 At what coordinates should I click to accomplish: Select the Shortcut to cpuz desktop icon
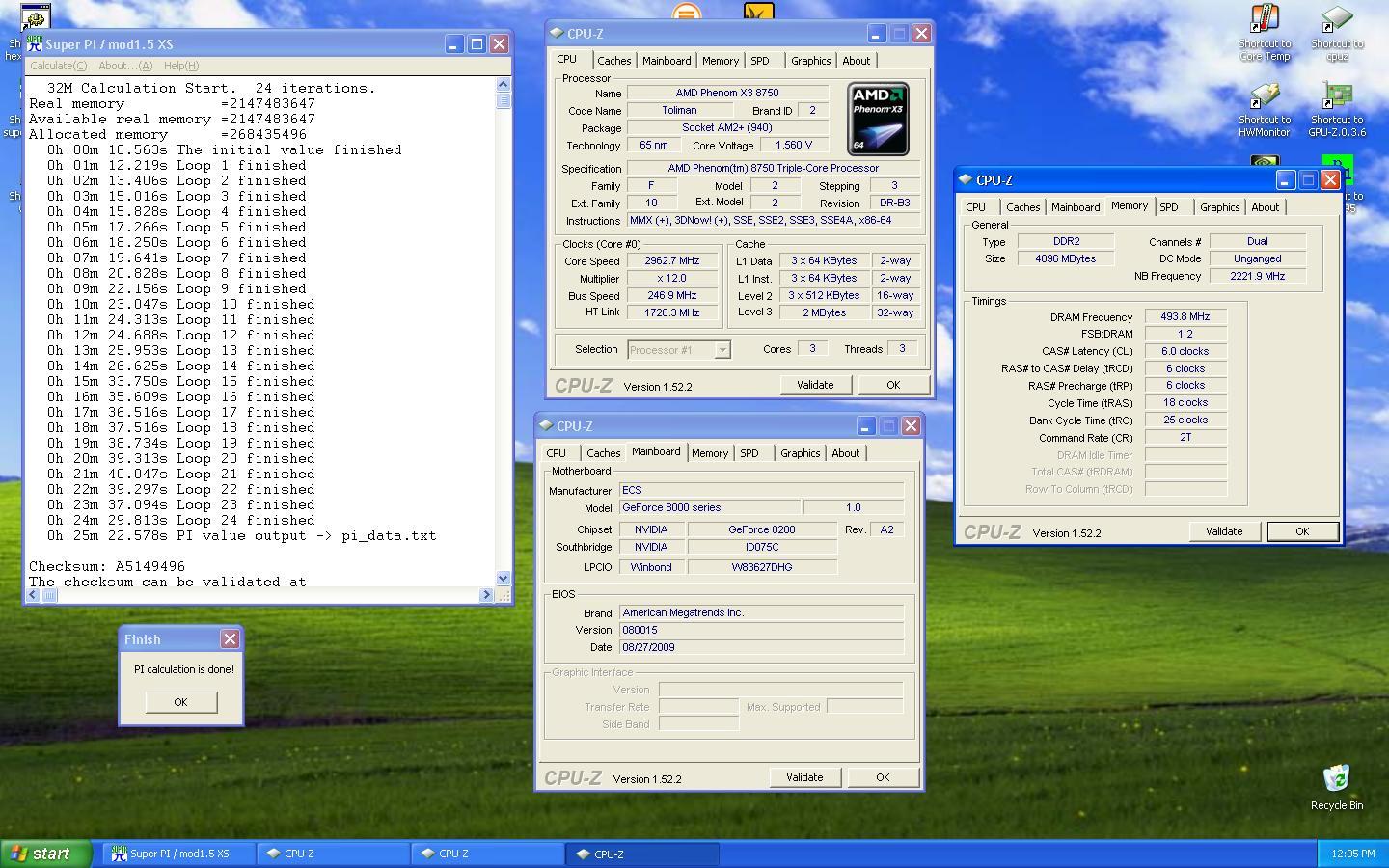tap(1337, 33)
